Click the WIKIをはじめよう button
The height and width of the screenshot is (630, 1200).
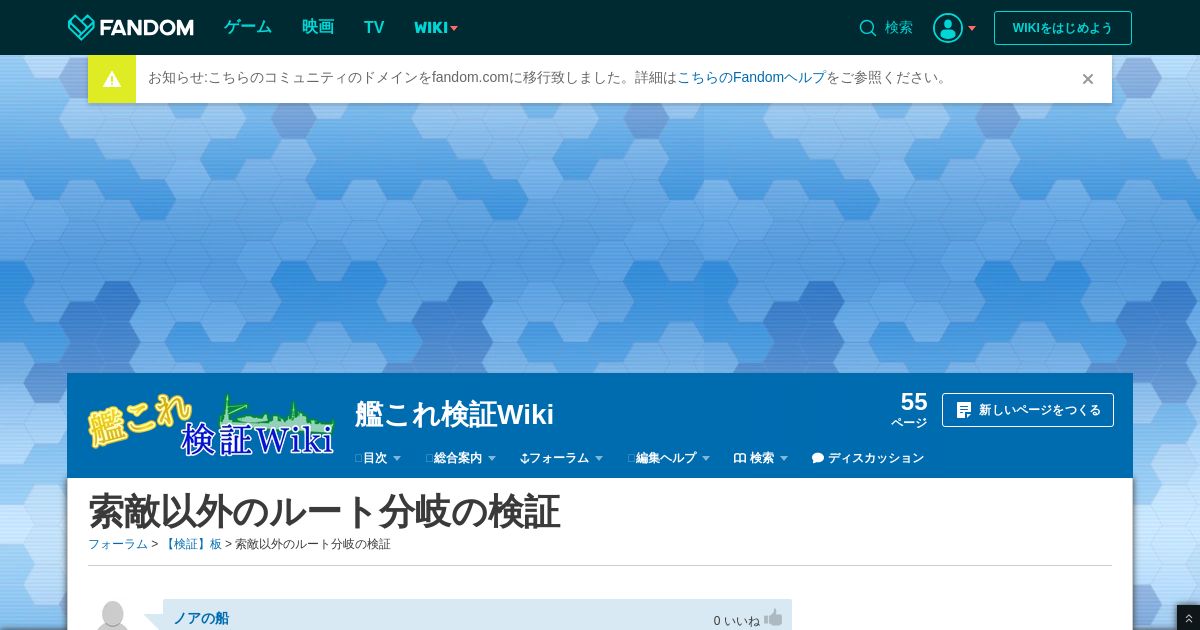[x=1063, y=28]
